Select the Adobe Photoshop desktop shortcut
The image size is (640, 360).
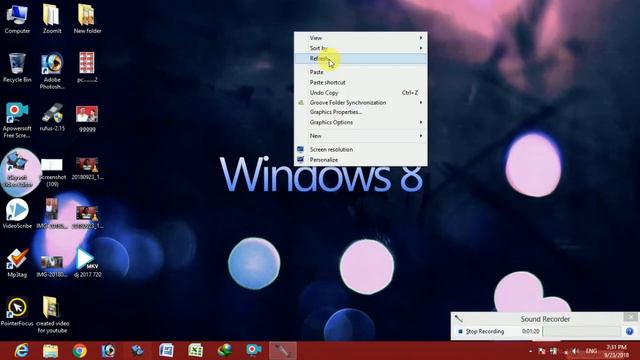[52, 71]
